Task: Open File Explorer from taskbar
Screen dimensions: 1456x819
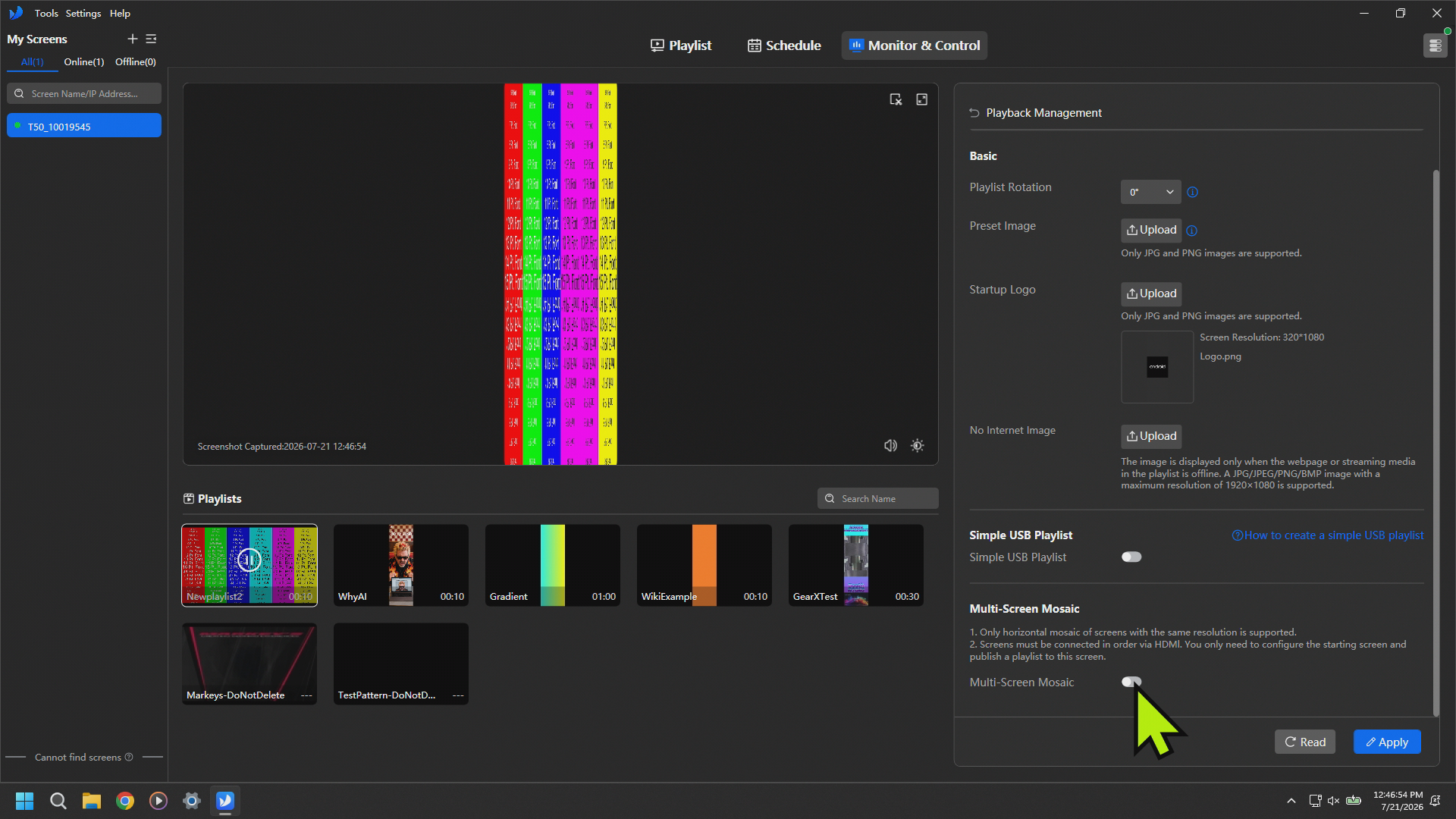Action: click(92, 801)
